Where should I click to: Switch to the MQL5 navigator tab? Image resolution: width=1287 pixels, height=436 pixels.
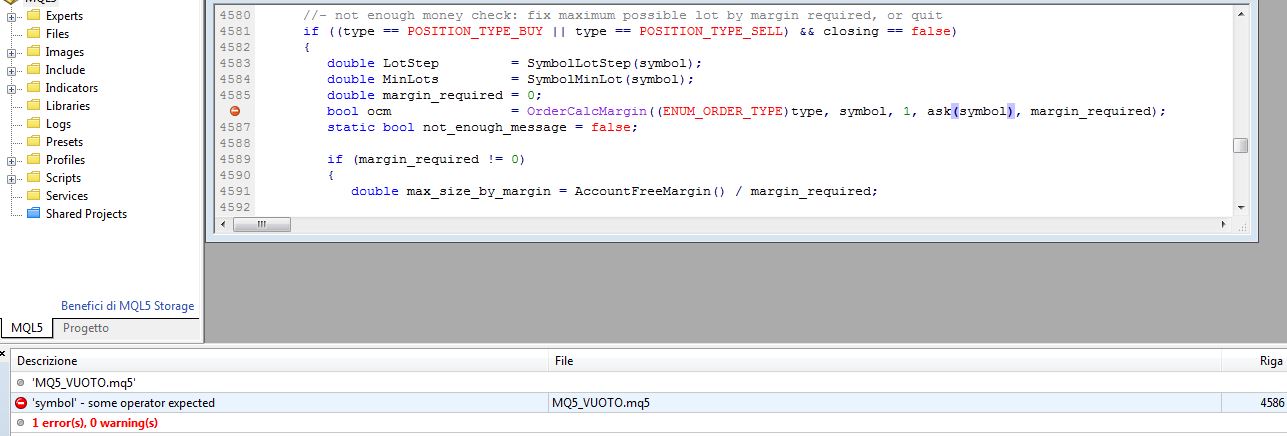click(x=27, y=328)
